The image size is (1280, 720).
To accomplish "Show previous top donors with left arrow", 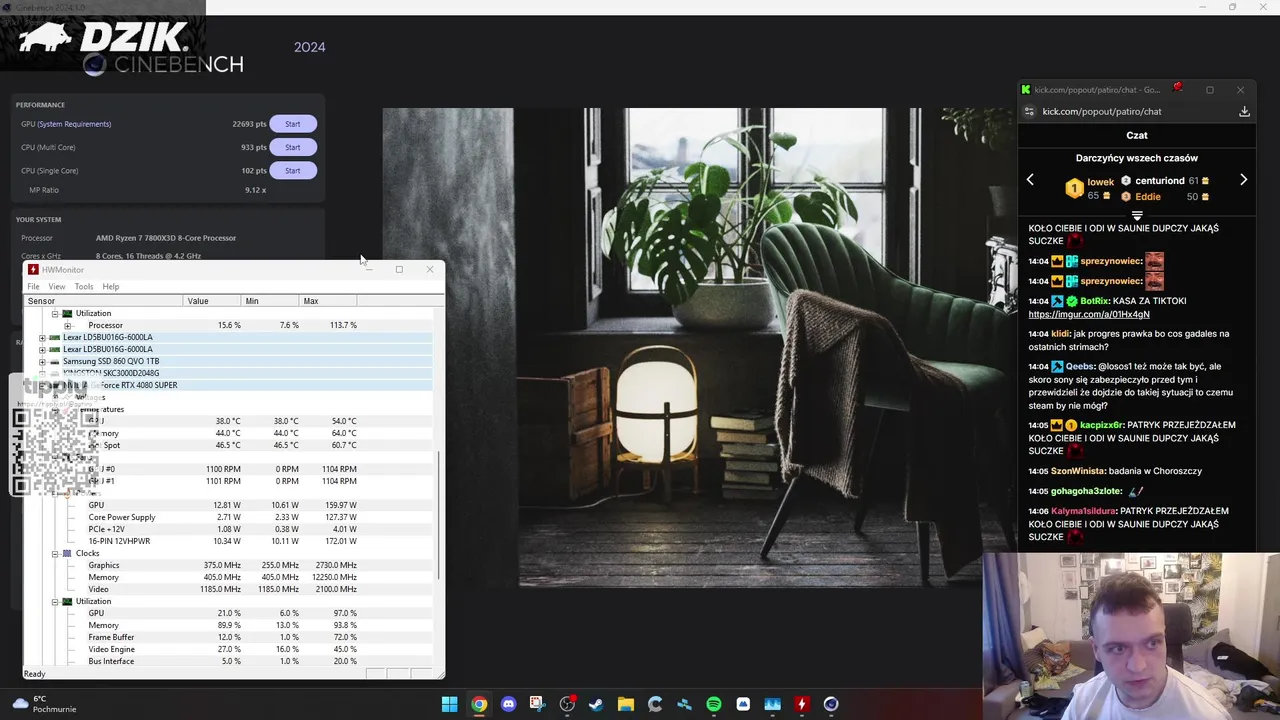I will 1030,180.
